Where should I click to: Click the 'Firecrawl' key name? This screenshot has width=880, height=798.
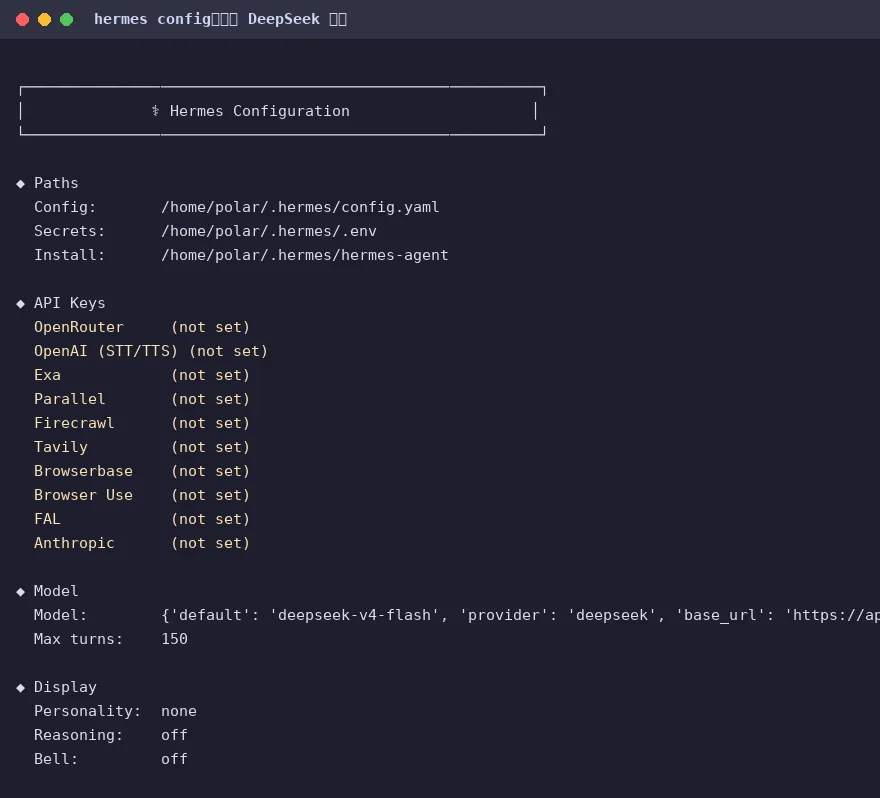pos(74,423)
